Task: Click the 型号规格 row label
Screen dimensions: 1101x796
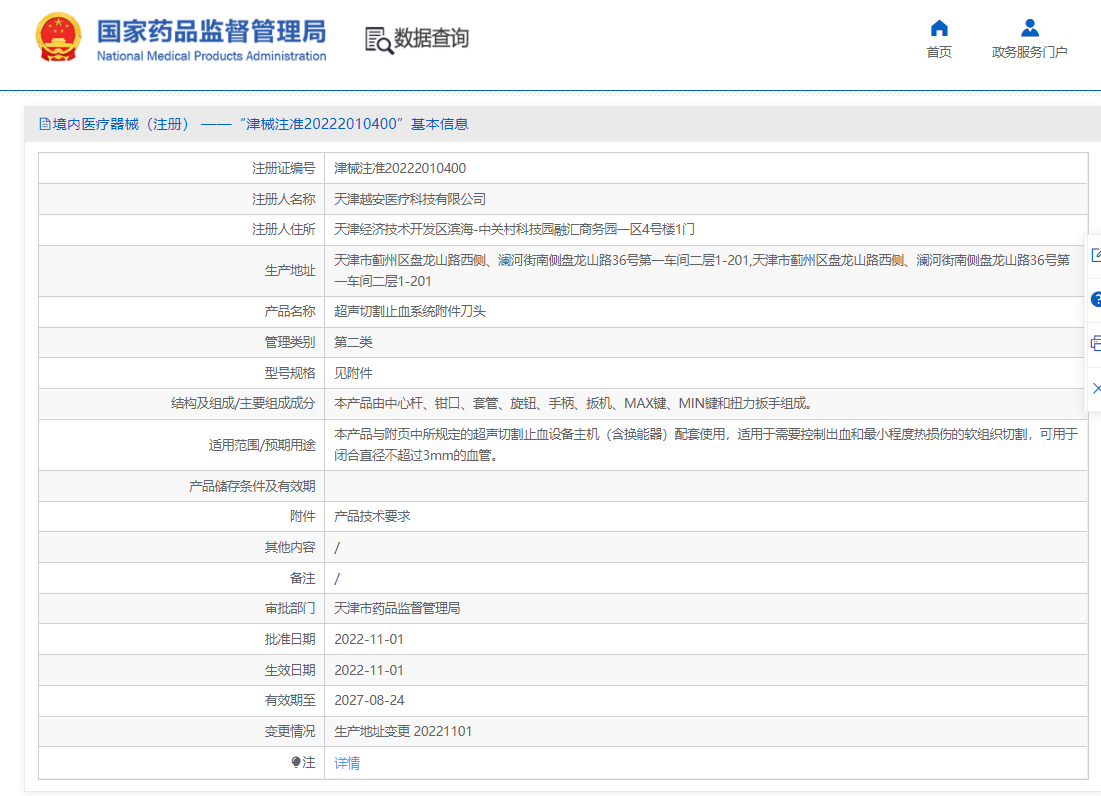Action: [x=290, y=373]
